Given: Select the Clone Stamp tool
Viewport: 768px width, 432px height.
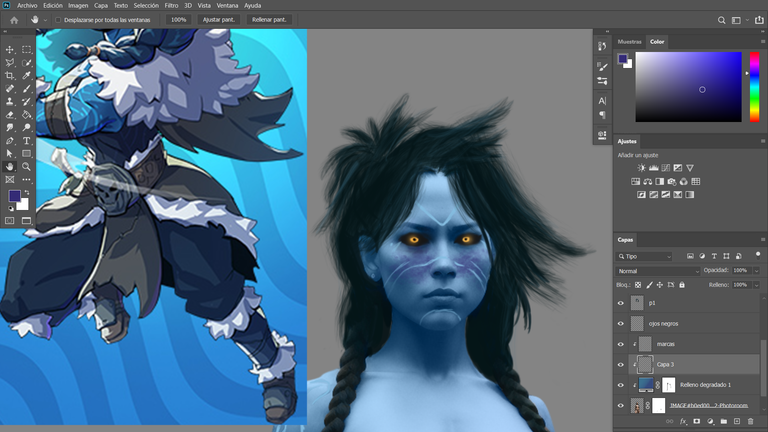Looking at the screenshot, I should coord(10,101).
